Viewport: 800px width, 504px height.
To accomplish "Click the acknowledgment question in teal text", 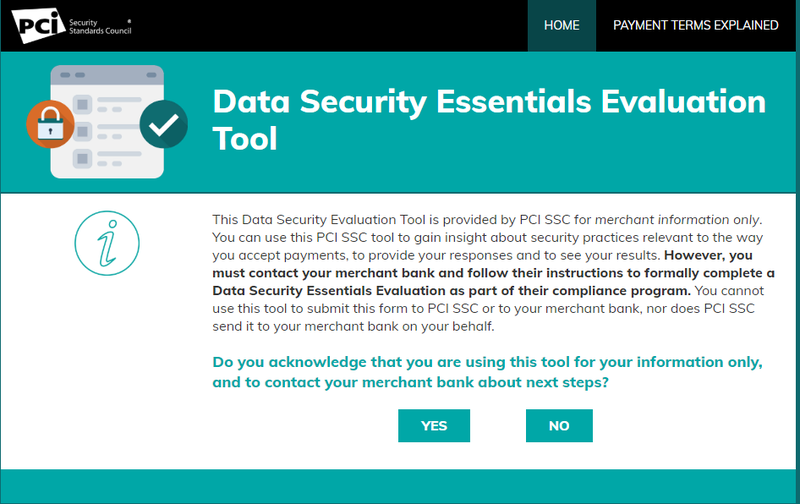I will click(487, 372).
